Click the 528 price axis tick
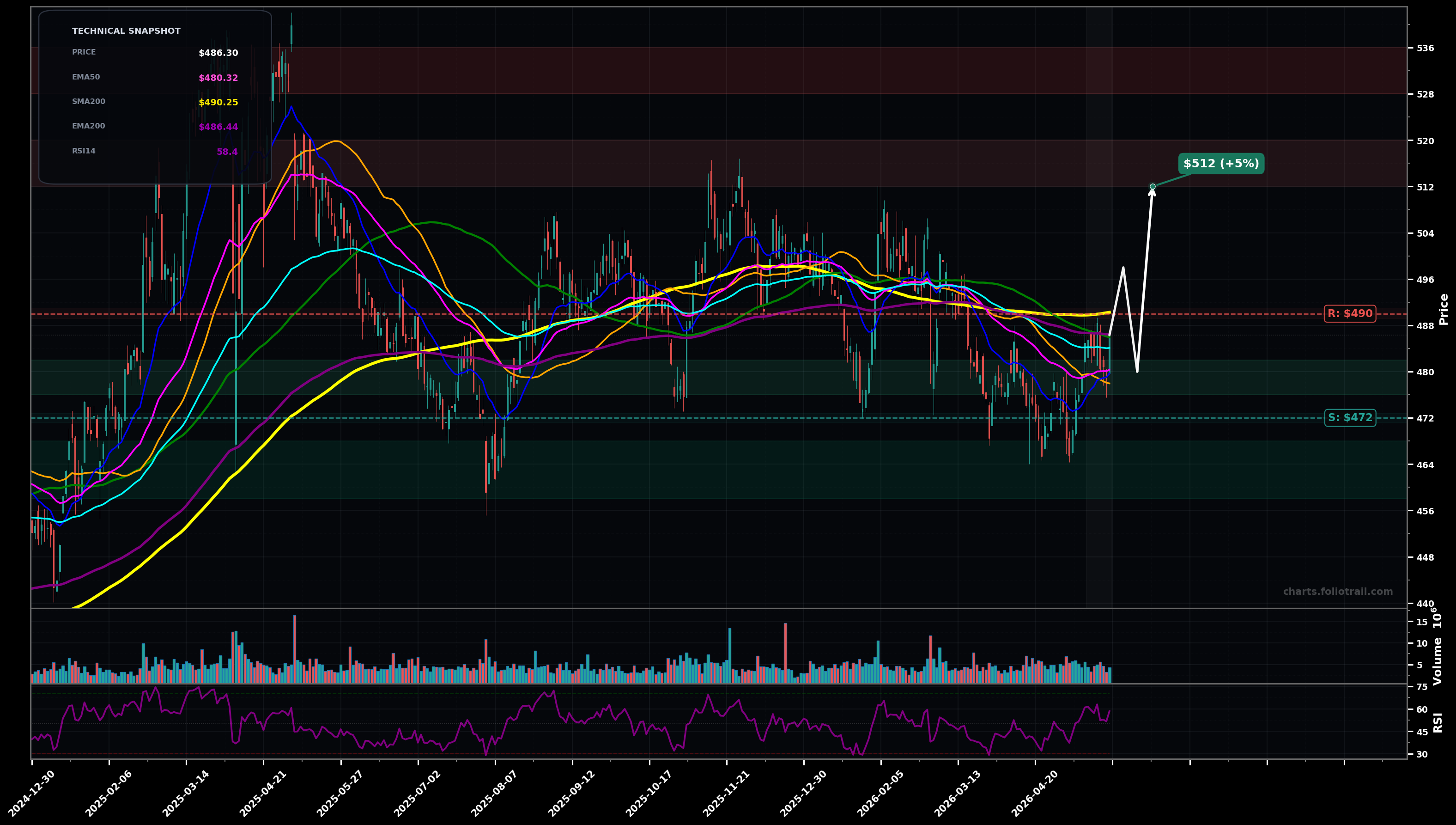1456x825 pixels. point(1426,94)
